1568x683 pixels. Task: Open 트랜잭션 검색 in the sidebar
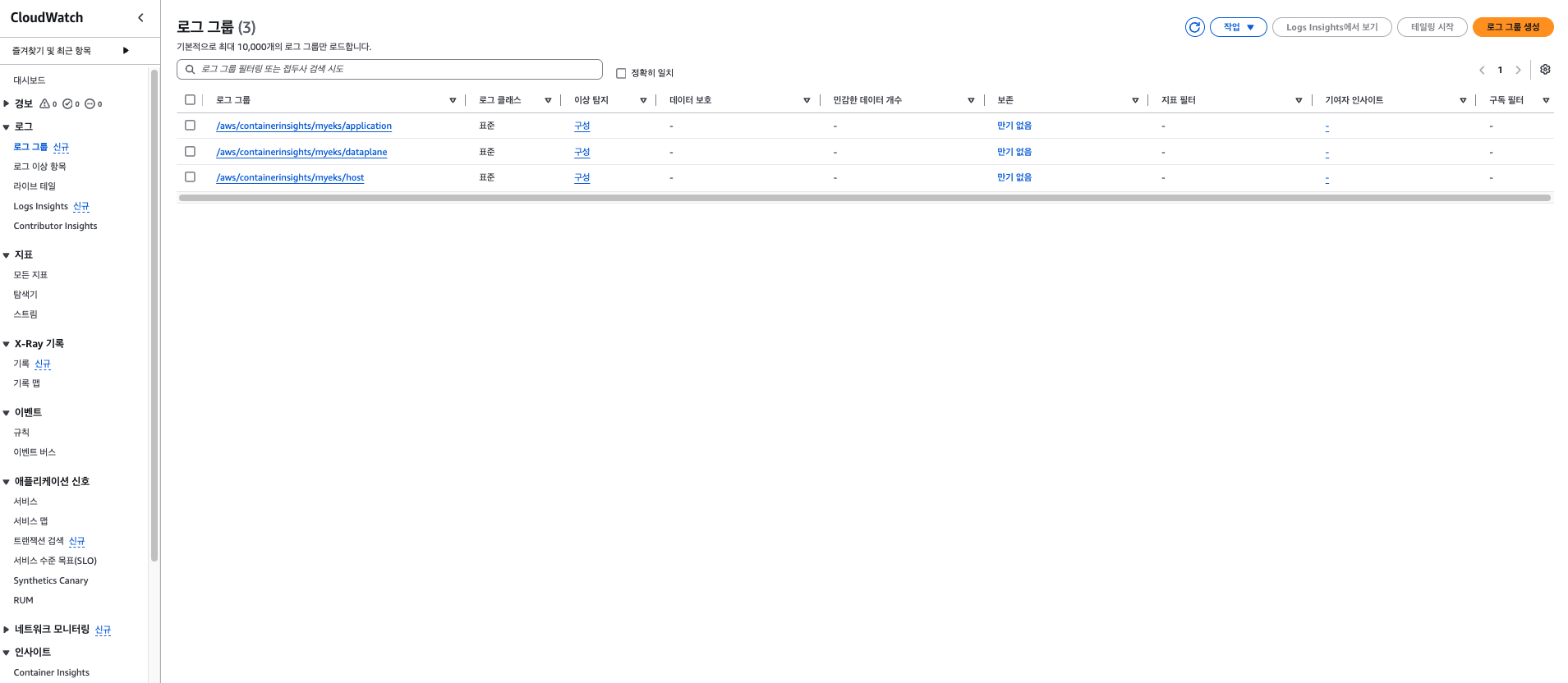pyautogui.click(x=39, y=541)
